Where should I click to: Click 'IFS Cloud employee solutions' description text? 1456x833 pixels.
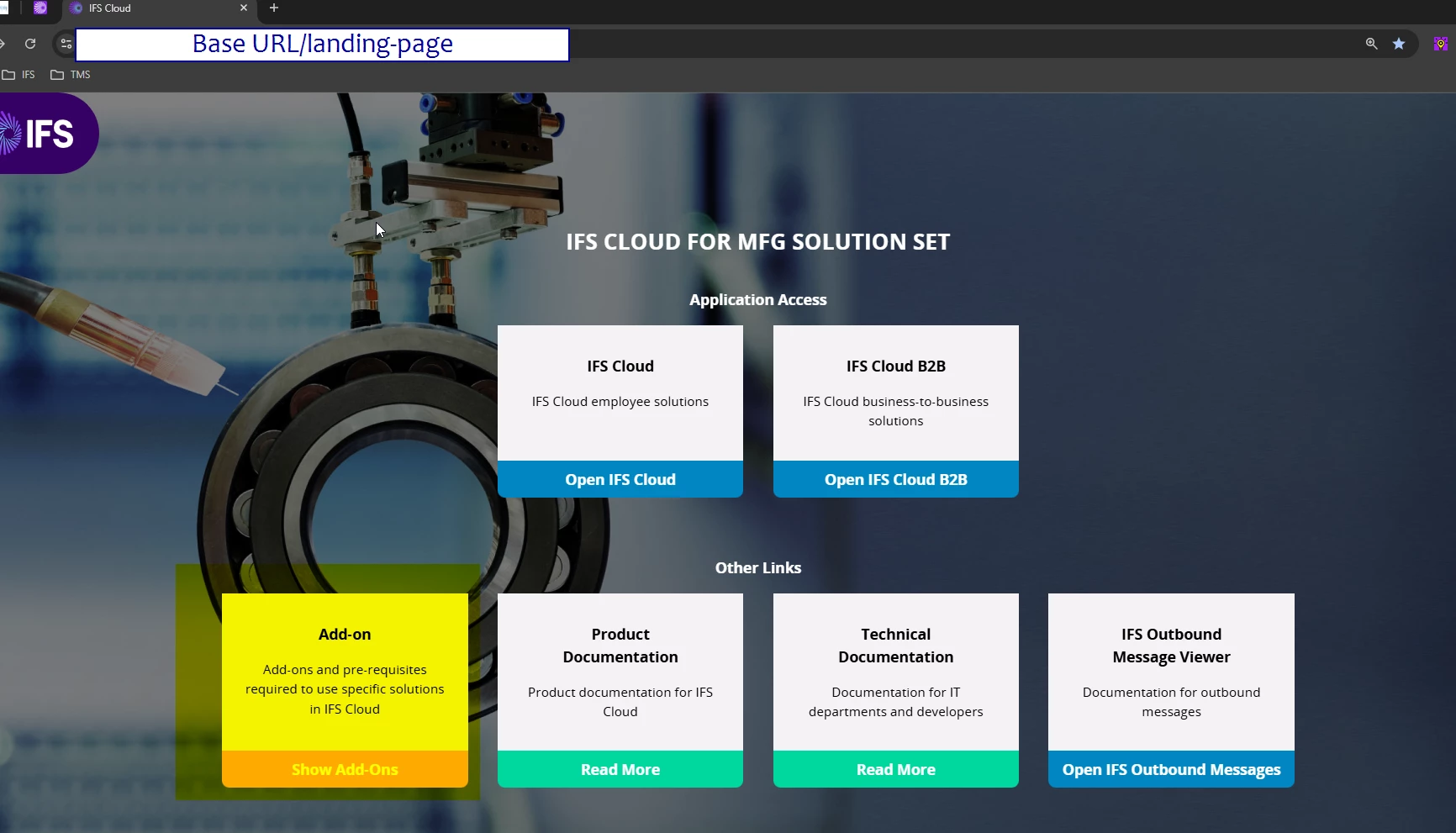pyautogui.click(x=620, y=402)
